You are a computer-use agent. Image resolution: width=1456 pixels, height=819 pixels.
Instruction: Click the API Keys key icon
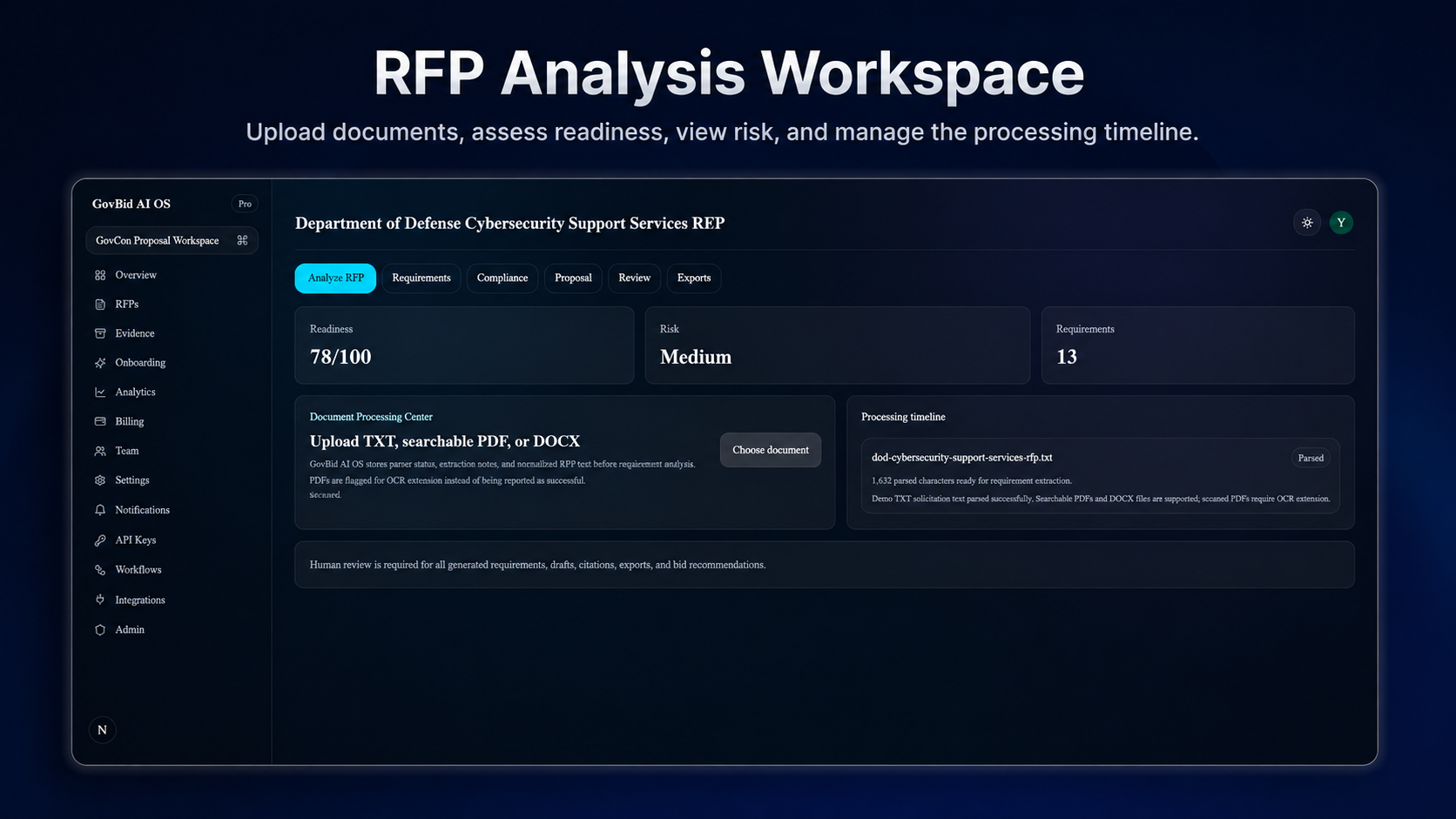coord(100,540)
